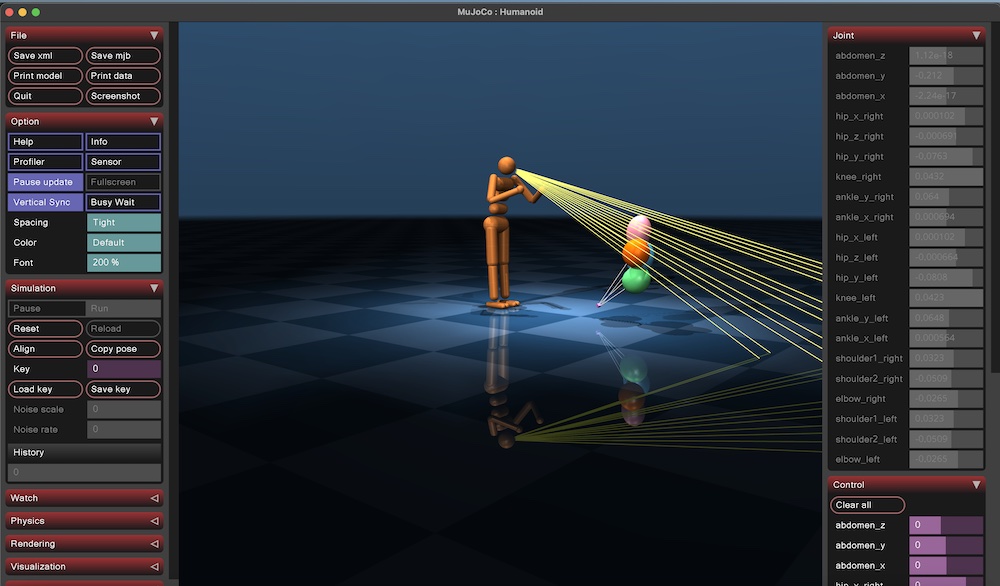Expand the Rendering section arrow
This screenshot has height=586, width=1000.
(154, 544)
